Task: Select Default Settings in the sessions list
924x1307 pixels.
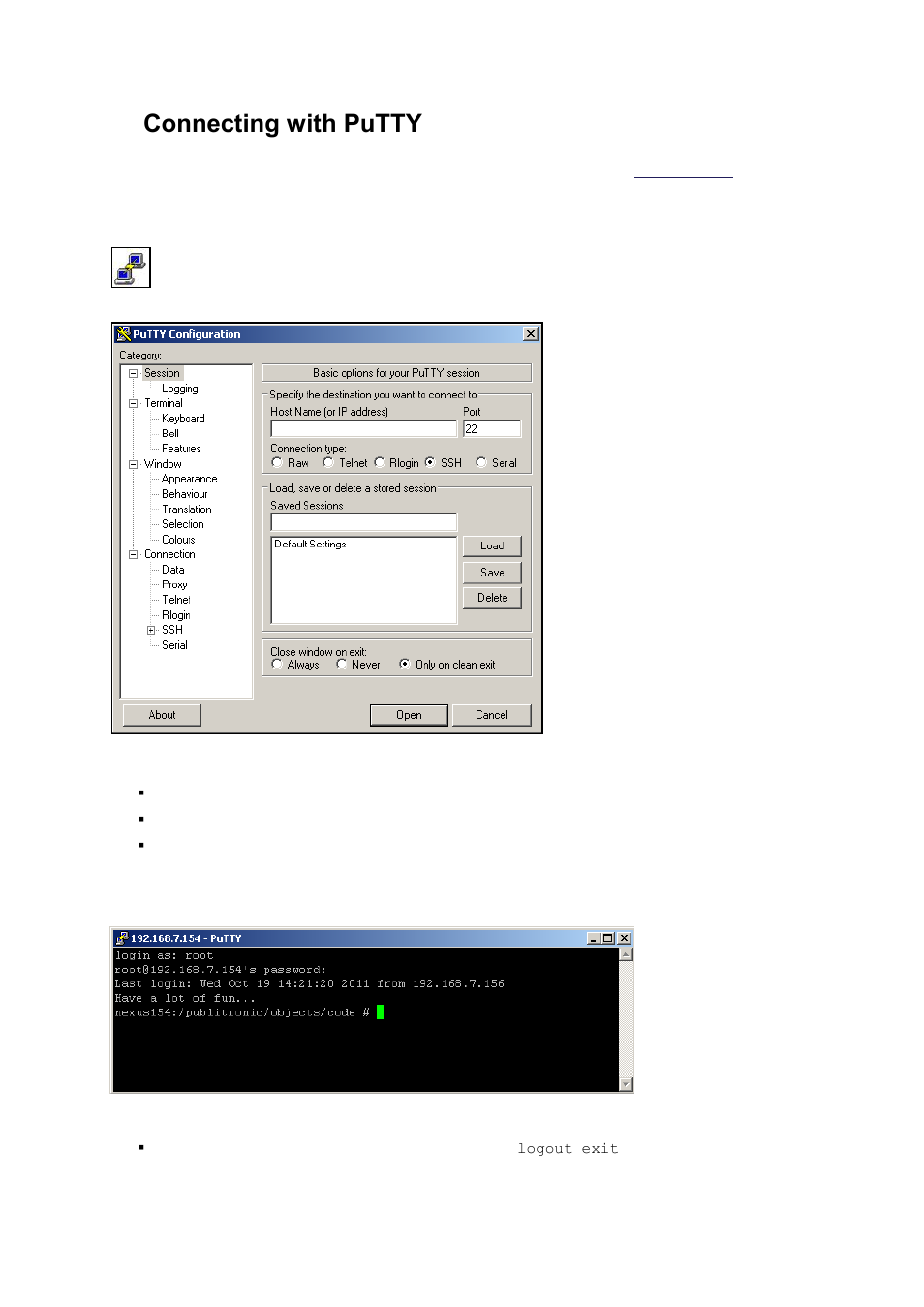Action: [310, 545]
